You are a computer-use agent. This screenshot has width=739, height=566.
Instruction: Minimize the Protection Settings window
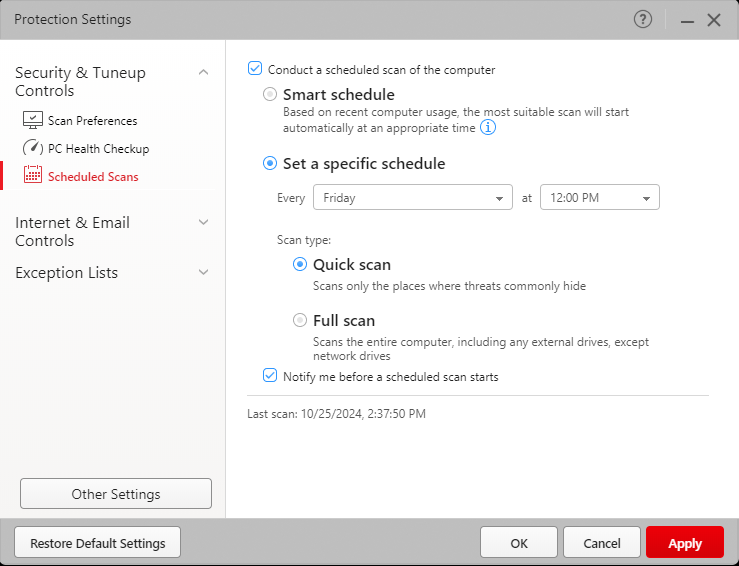(x=686, y=20)
